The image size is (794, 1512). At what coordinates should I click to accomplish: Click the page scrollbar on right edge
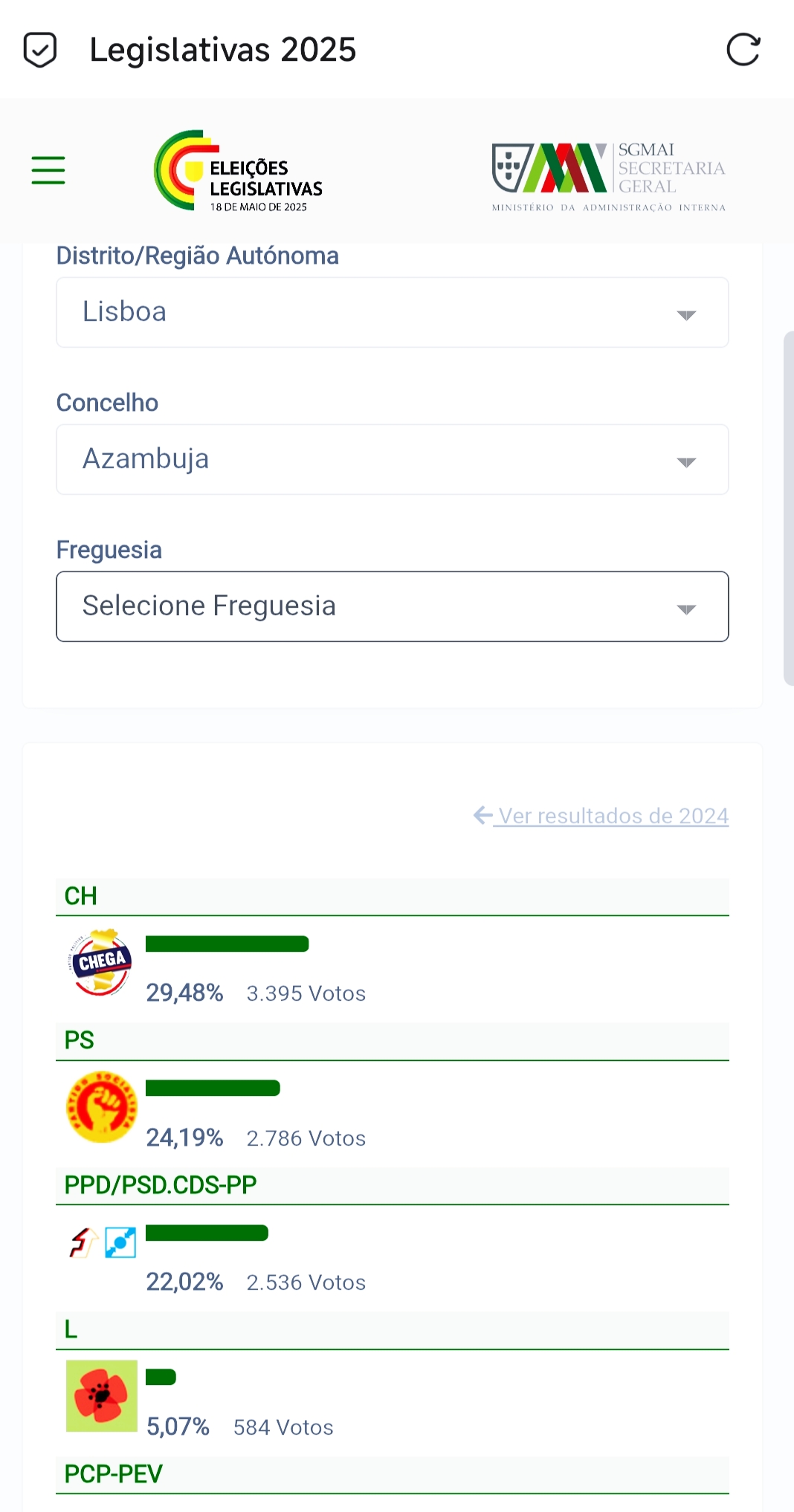(x=789, y=508)
